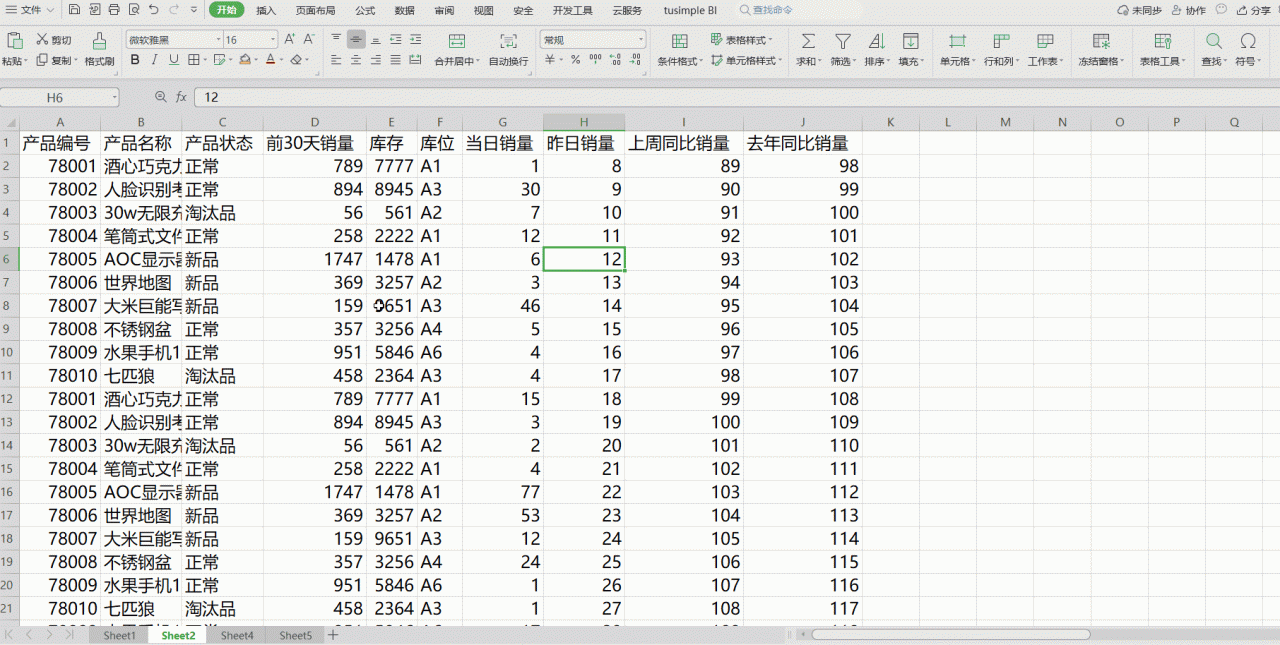Switch to the Sheet4 tab
This screenshot has height=645, width=1280.
[237, 635]
